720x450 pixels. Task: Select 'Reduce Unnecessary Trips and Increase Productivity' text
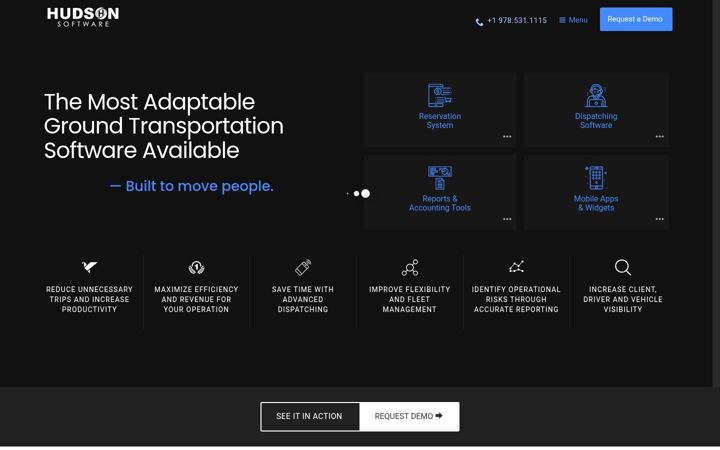pos(89,299)
